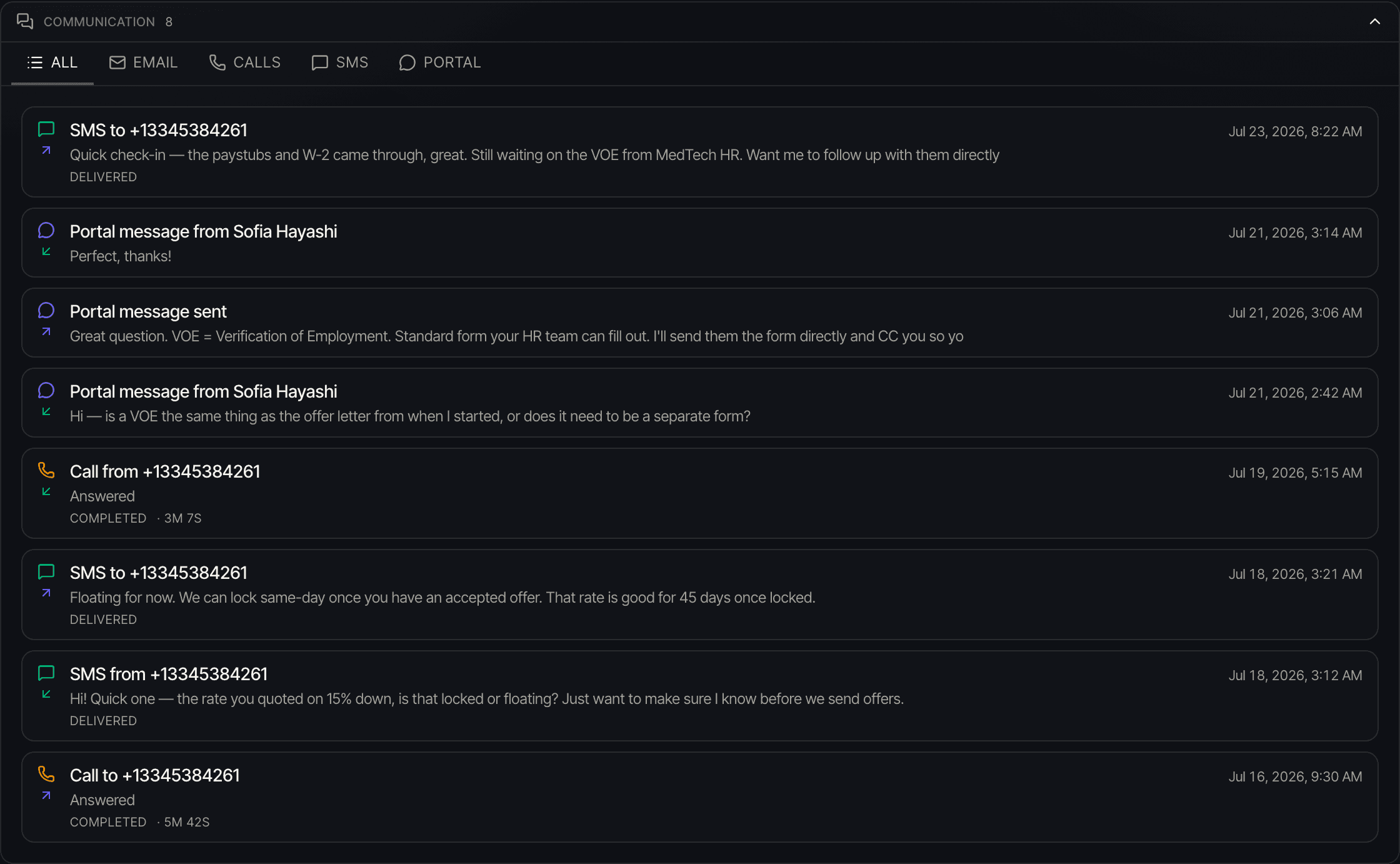Click 'Hi! Quick one' SMS body

[x=487, y=699]
